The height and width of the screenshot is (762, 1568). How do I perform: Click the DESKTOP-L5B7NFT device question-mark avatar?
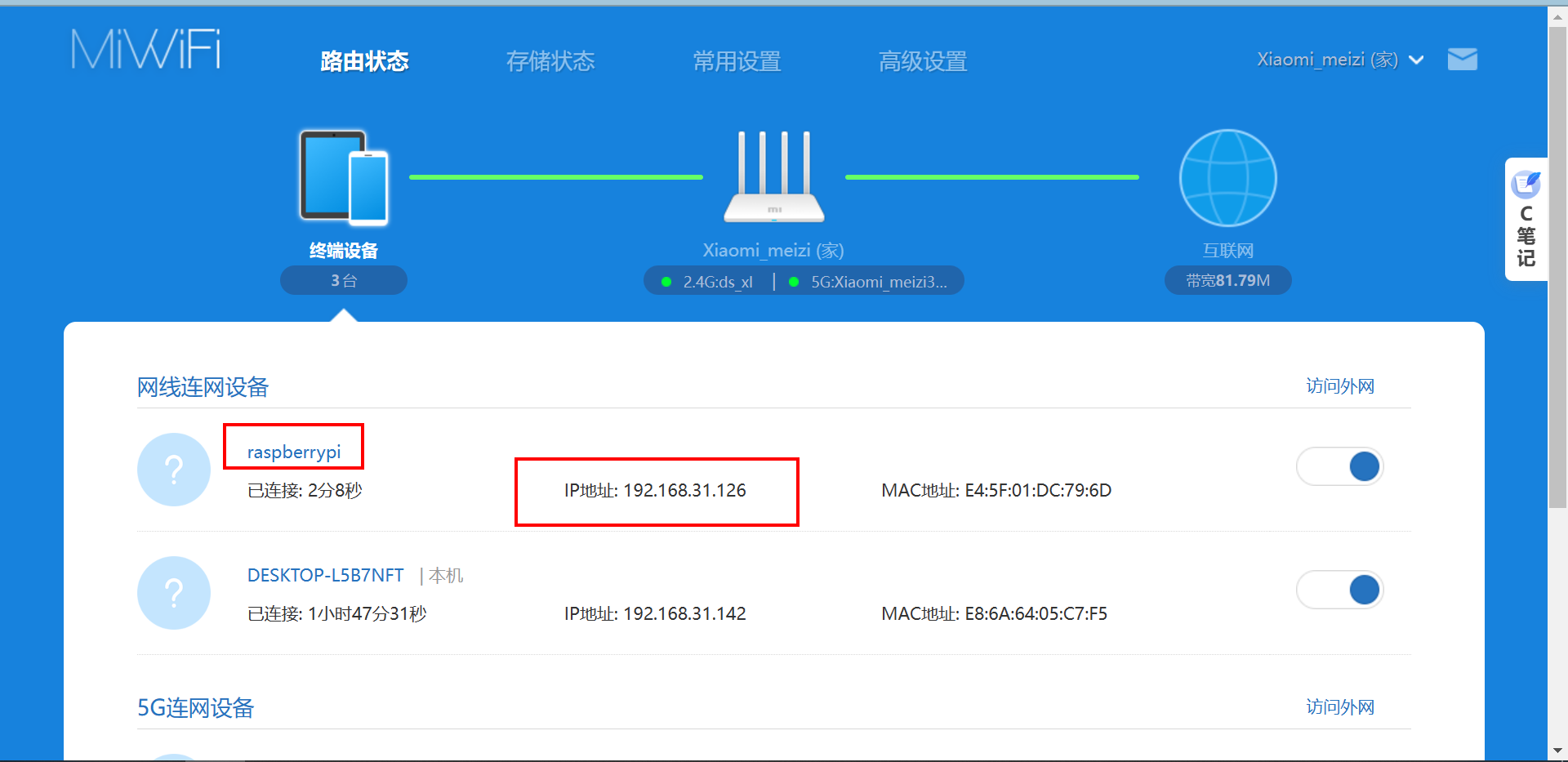[174, 593]
